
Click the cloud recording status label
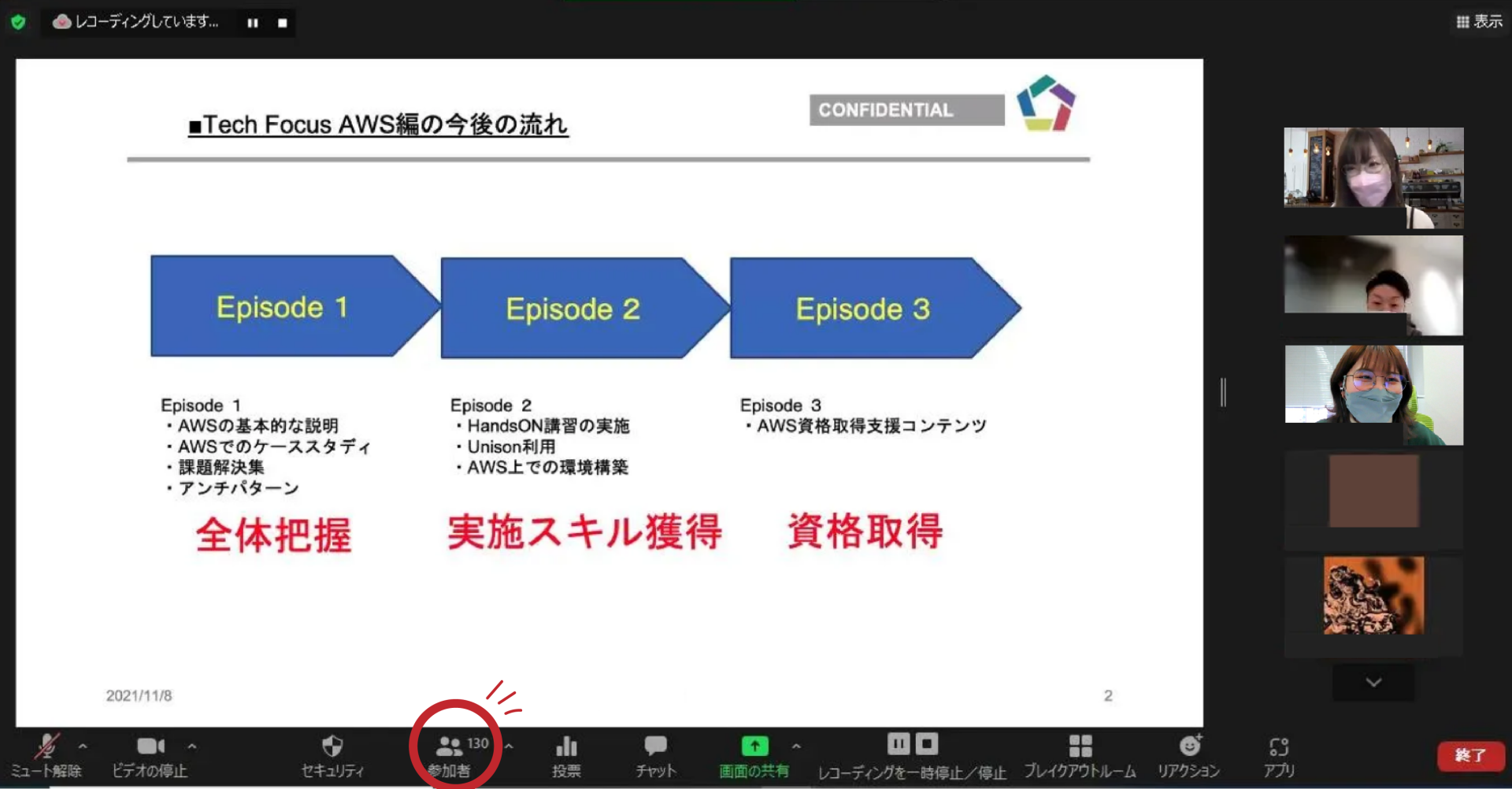[x=135, y=22]
